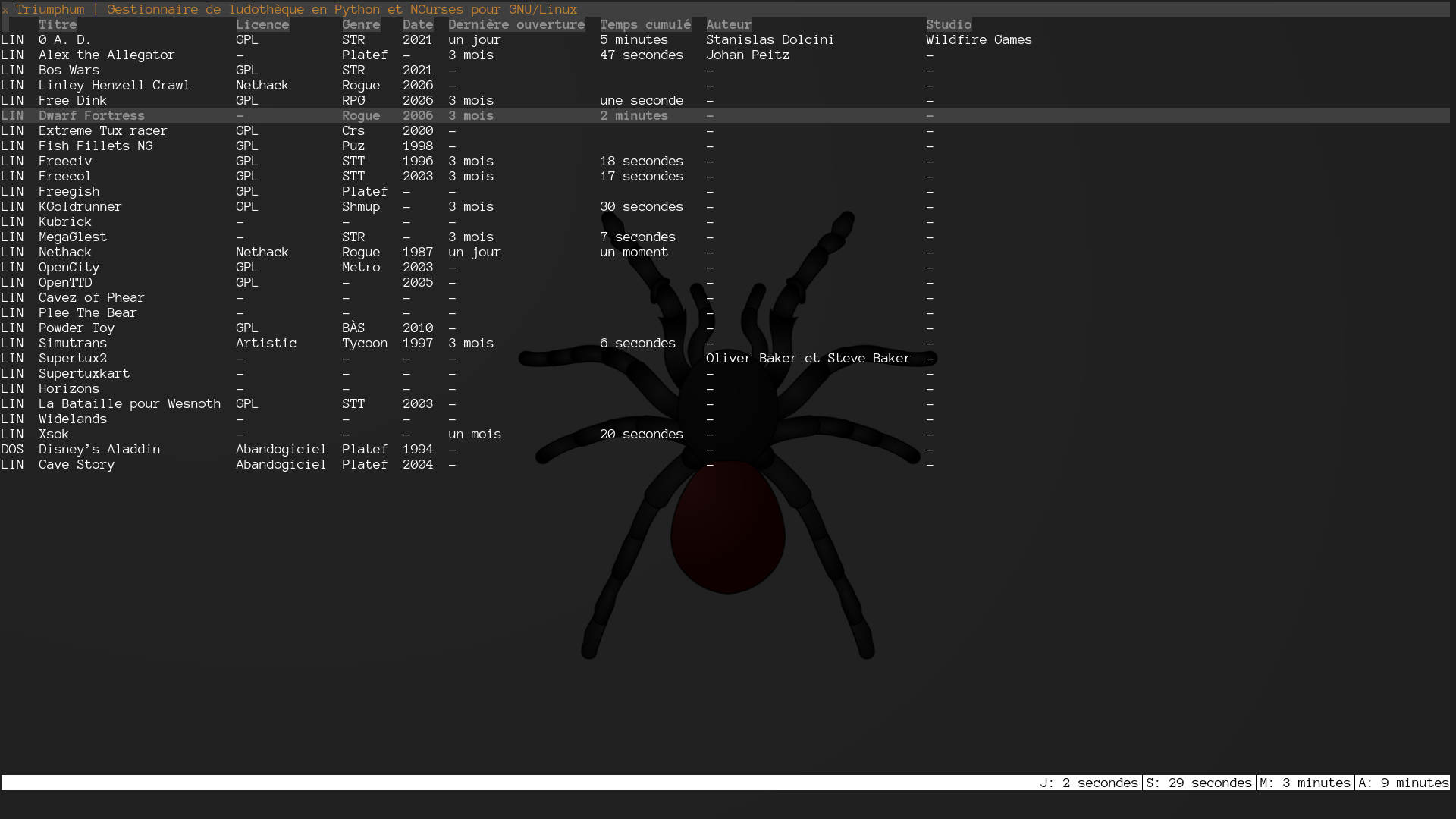The width and height of the screenshot is (1456, 819).
Task: Click the Dernière ouverture column header
Action: 516,25
